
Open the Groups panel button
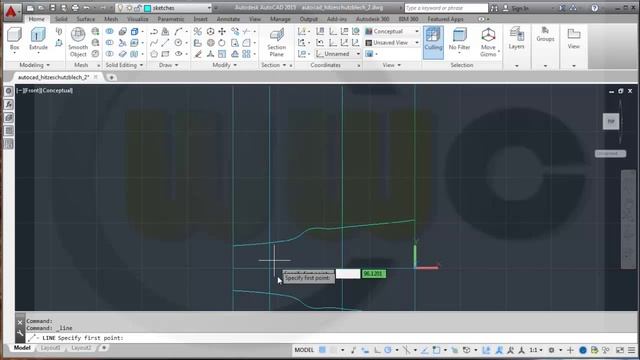click(x=545, y=35)
